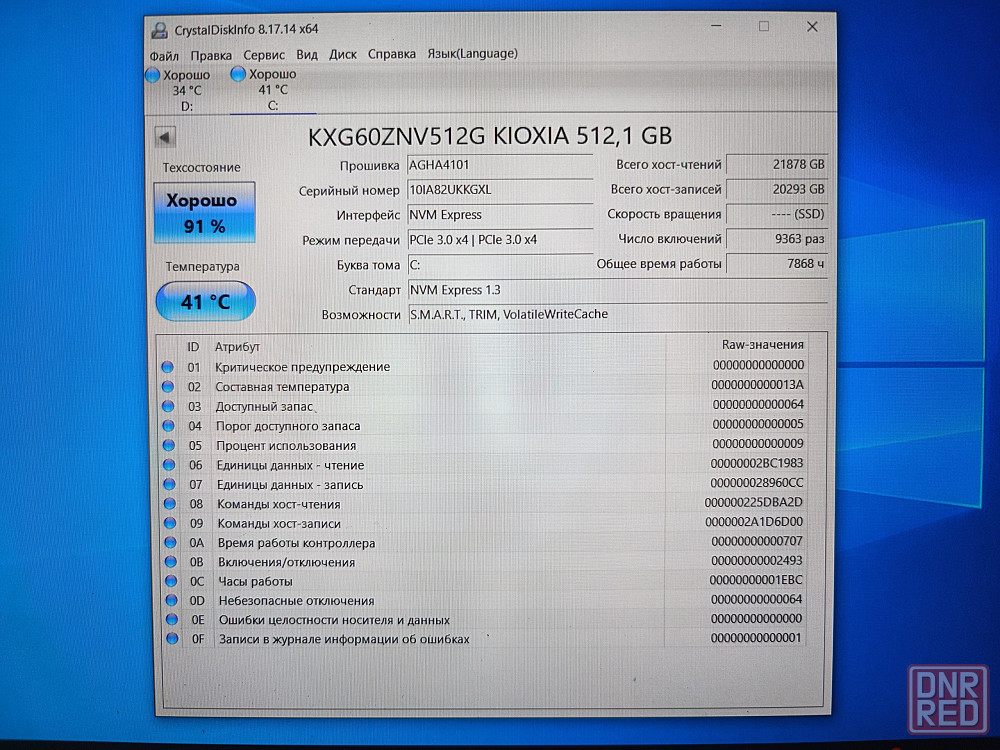
Task: Select the Процент использования attribute text
Action: click(286, 446)
